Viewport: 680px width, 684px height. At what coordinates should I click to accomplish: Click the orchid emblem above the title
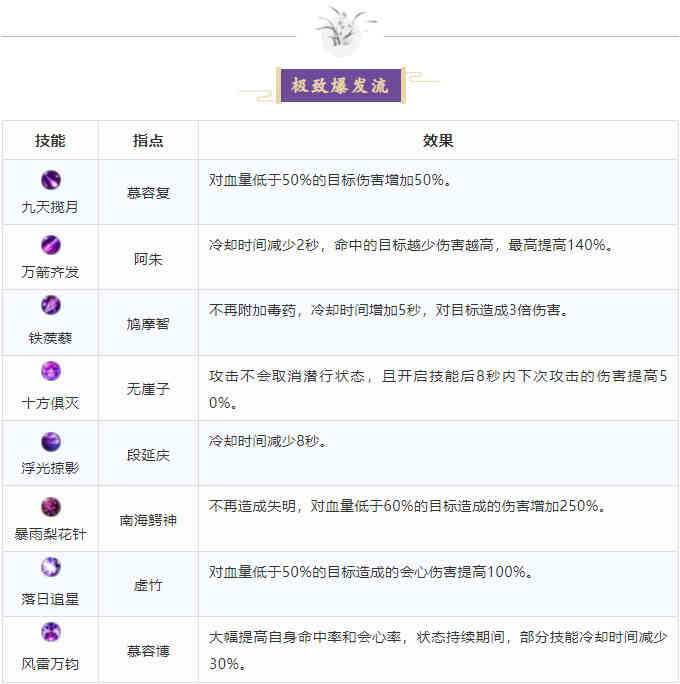point(339,32)
